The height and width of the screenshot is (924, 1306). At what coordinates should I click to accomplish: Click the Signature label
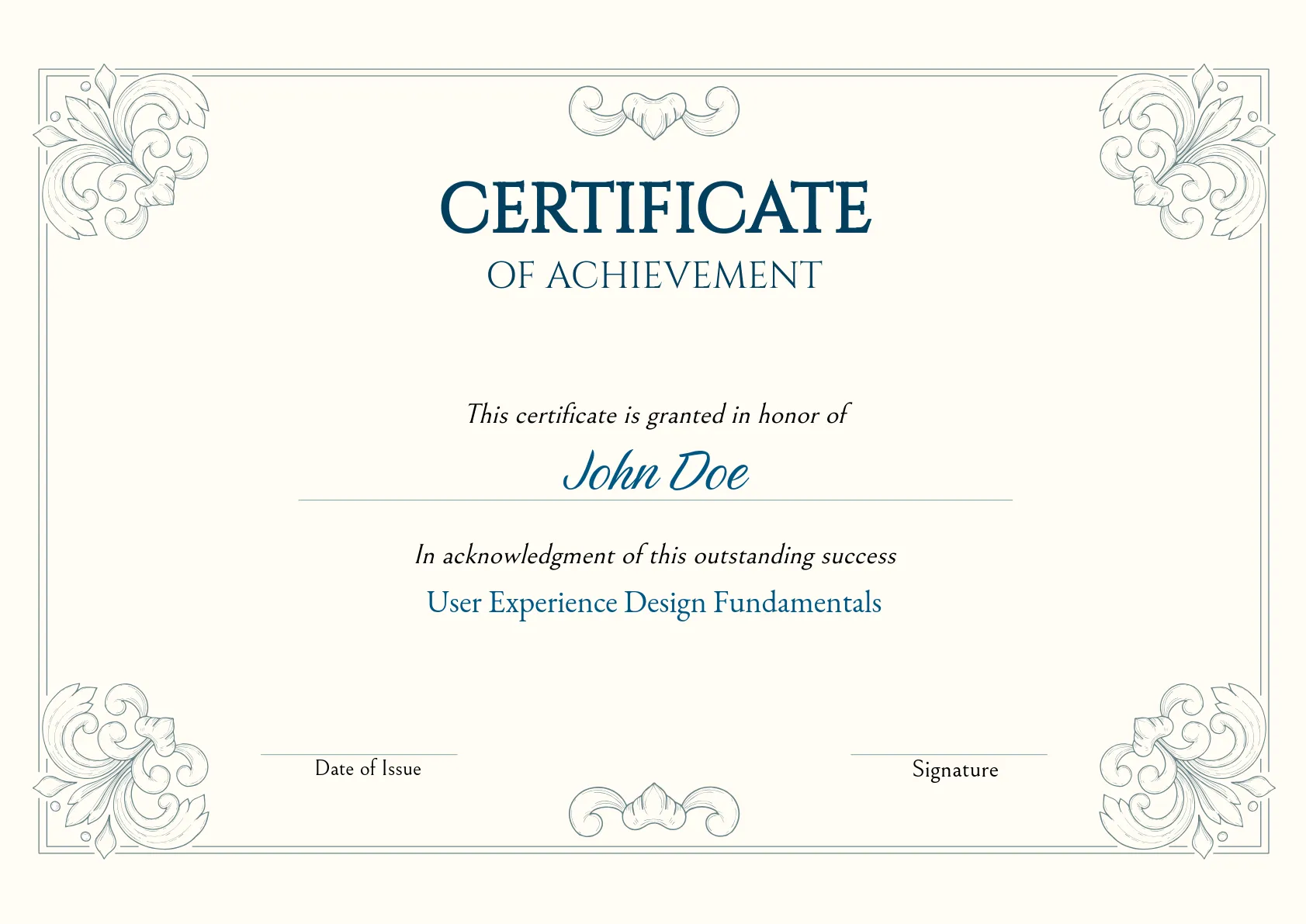coord(955,770)
